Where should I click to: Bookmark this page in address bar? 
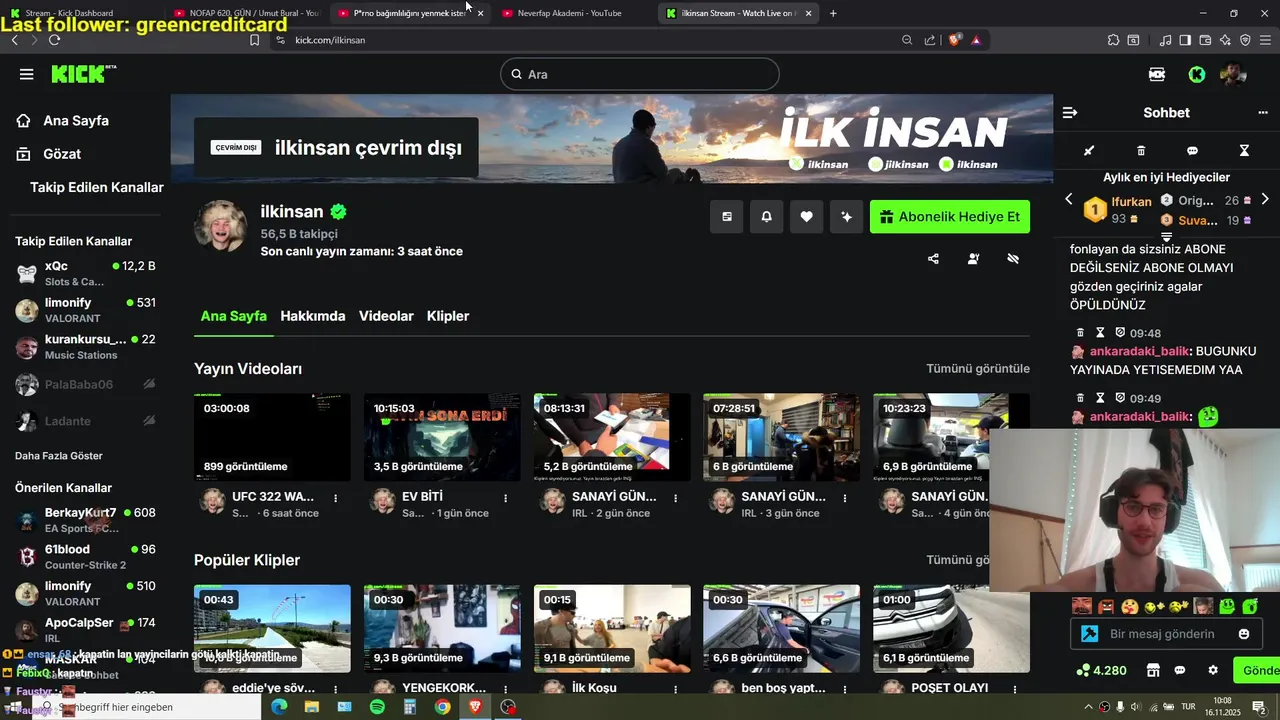(254, 40)
